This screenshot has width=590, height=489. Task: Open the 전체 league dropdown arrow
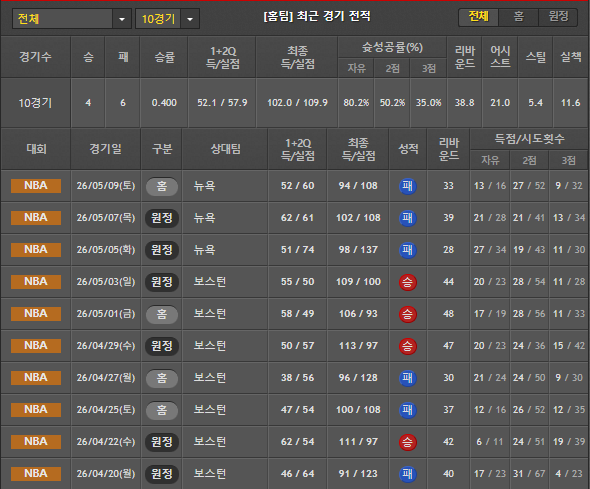point(122,19)
